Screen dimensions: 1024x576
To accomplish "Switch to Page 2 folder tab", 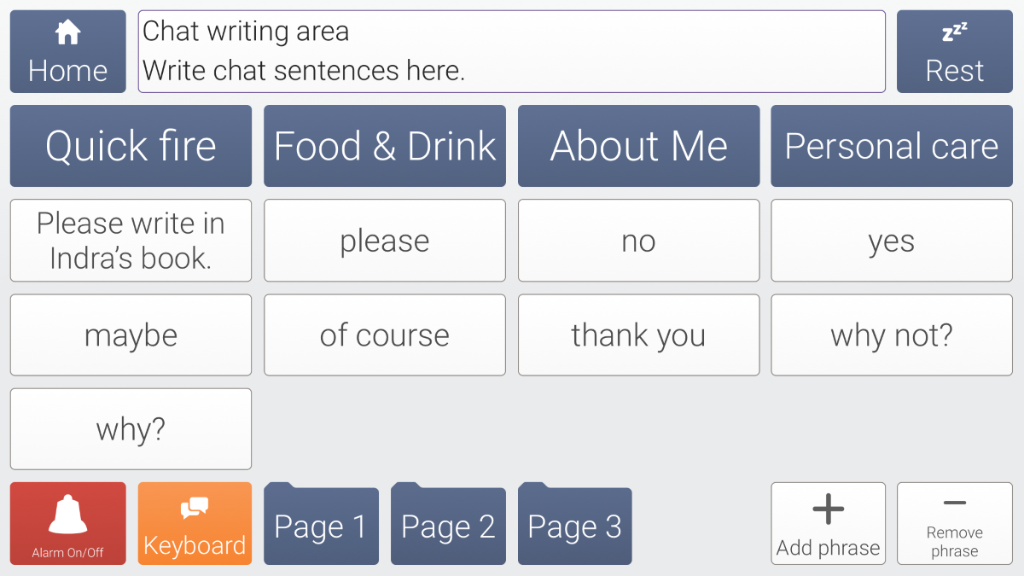I will [448, 523].
